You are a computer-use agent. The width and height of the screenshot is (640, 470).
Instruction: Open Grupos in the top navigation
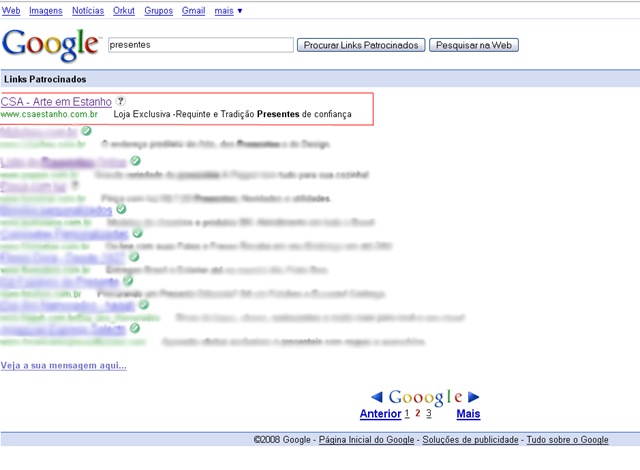(159, 11)
